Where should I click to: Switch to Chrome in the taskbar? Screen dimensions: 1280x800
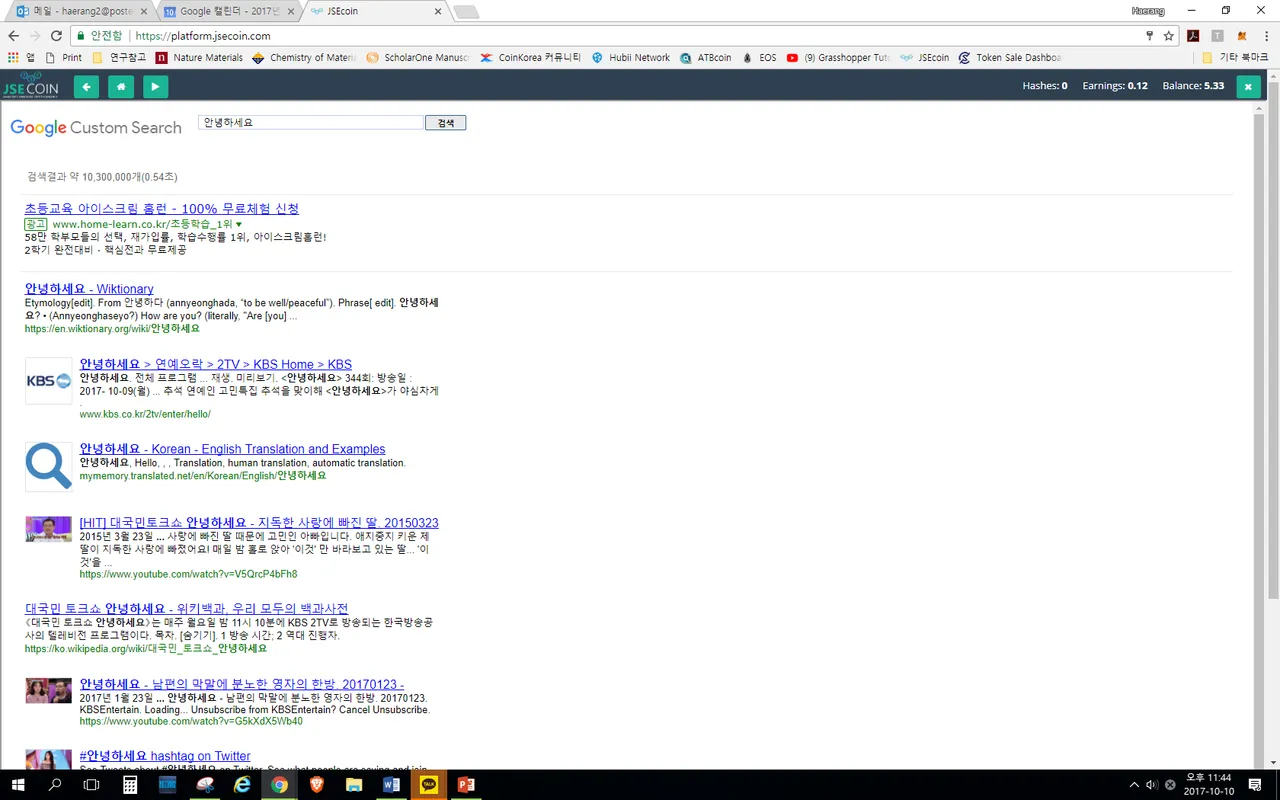(279, 785)
